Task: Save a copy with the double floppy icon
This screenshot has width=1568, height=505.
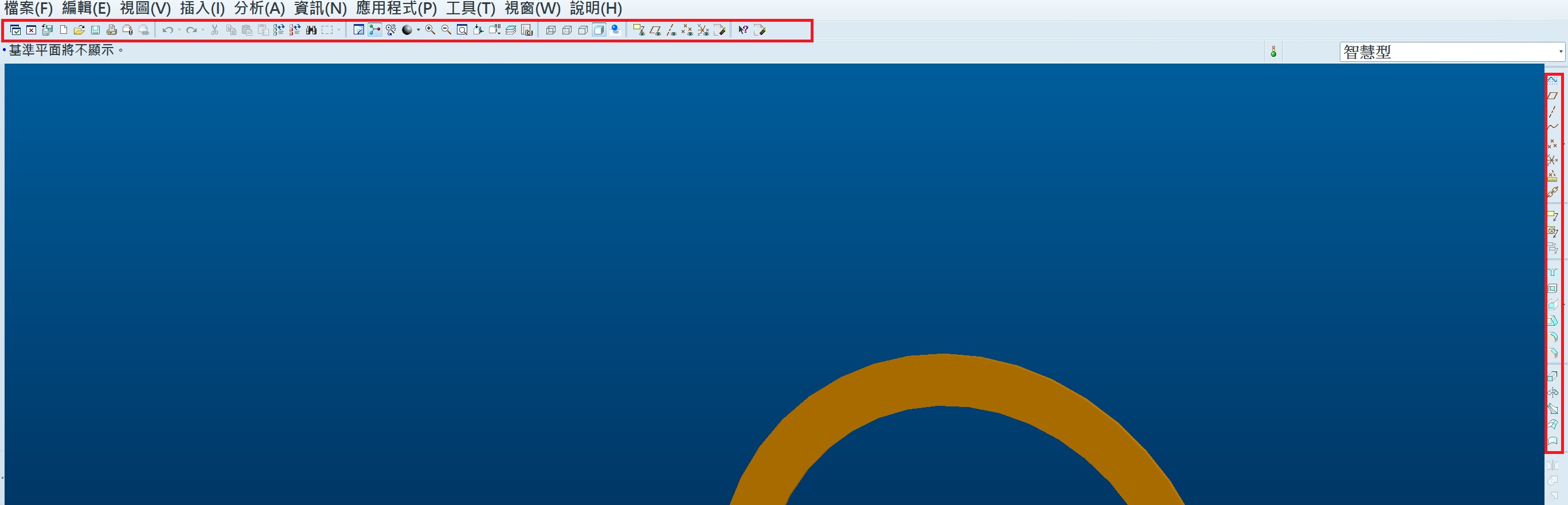Action: tap(47, 30)
